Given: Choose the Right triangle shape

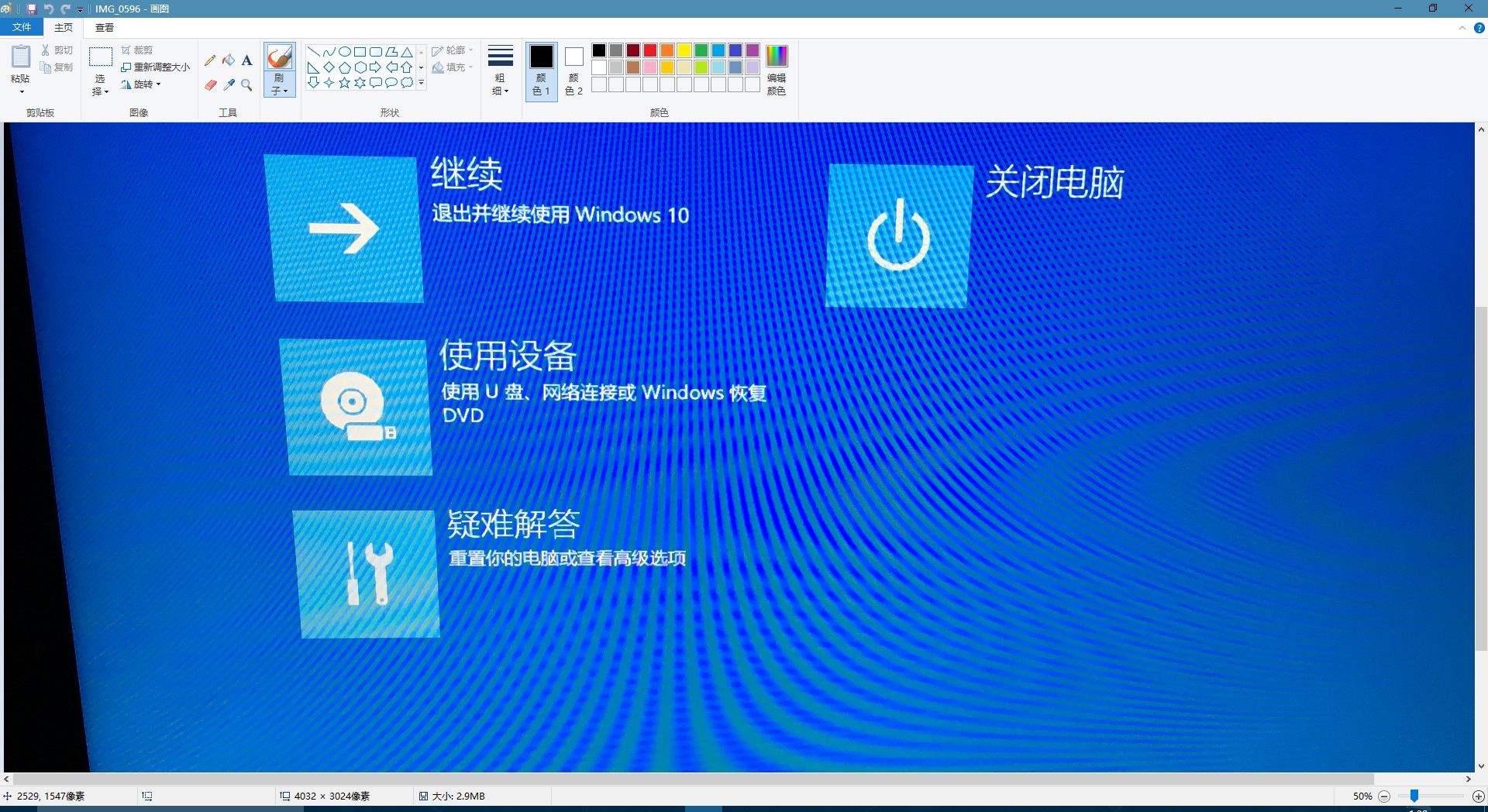Looking at the screenshot, I should (313, 67).
